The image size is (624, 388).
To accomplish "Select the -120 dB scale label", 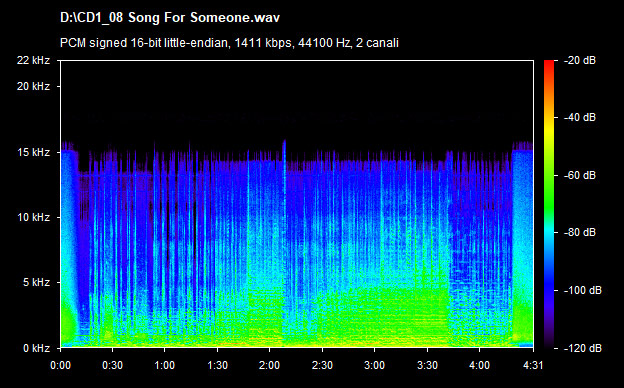I will (x=582, y=348).
